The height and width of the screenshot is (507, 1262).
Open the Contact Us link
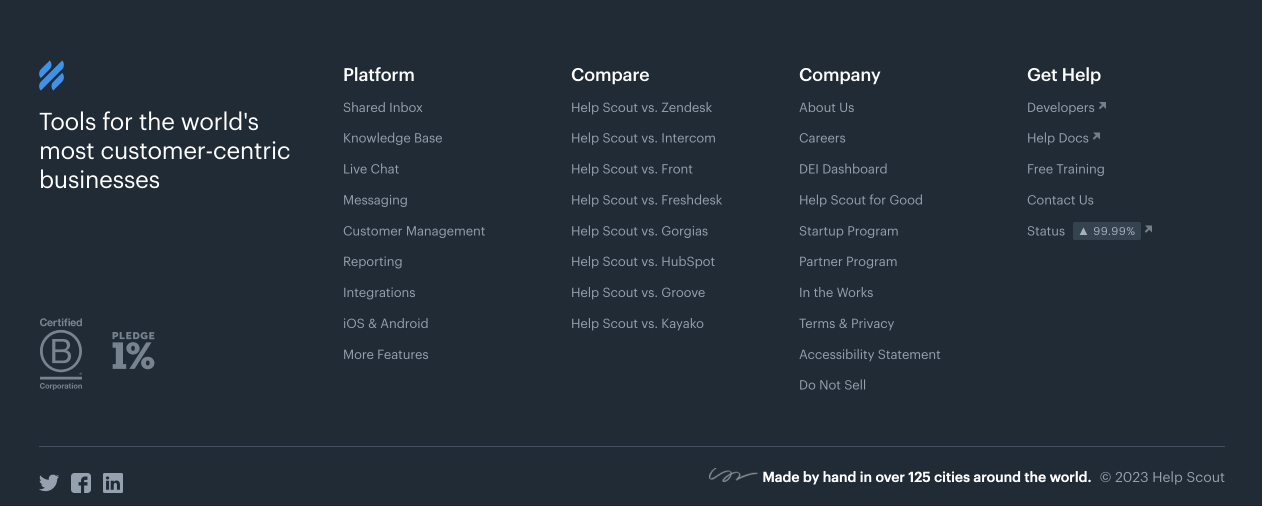click(x=1060, y=200)
